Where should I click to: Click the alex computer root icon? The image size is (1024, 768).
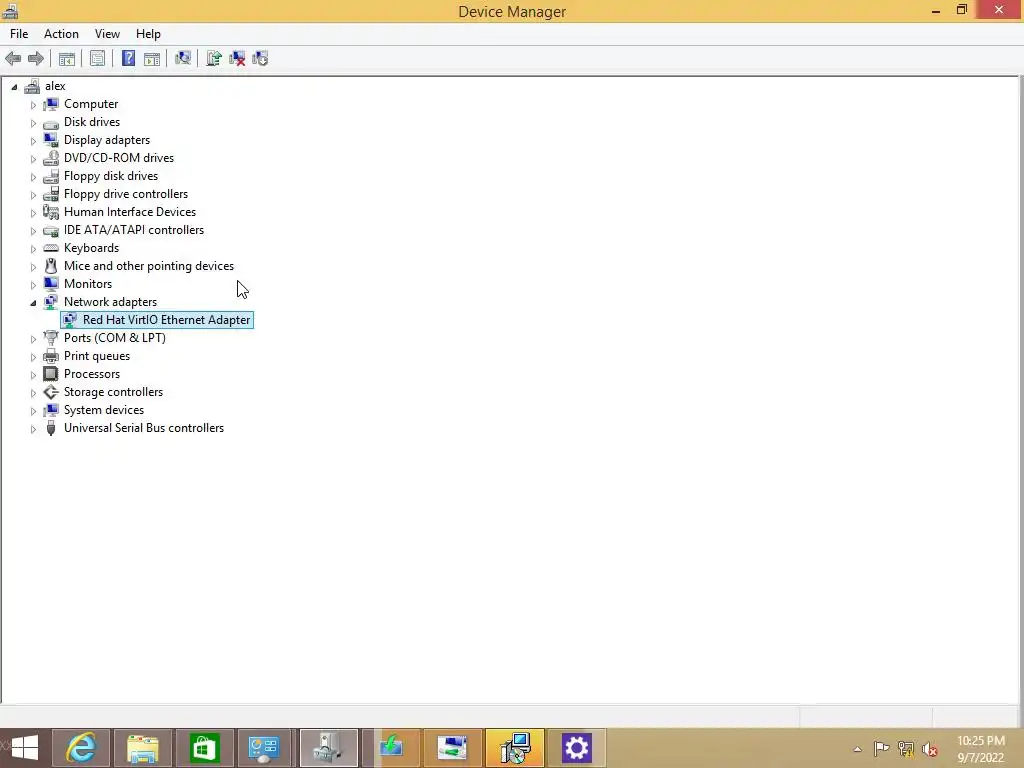pyautogui.click(x=31, y=86)
